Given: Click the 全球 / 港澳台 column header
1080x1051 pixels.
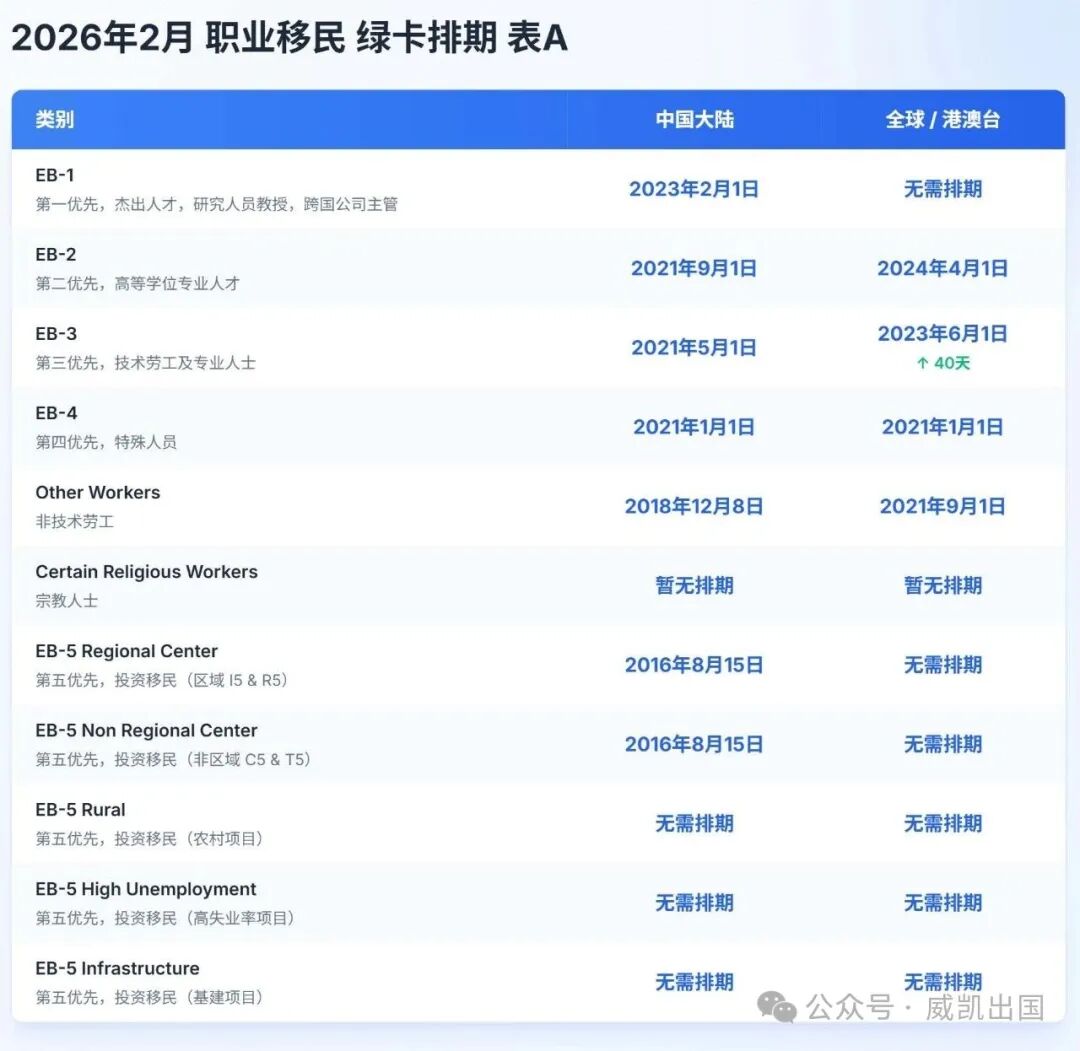Looking at the screenshot, I should [942, 120].
